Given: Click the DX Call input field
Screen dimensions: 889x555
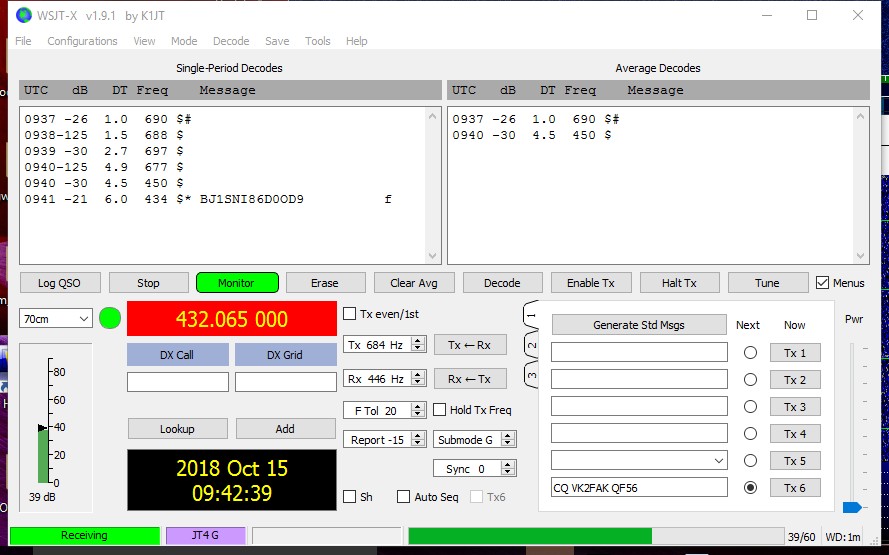Looking at the screenshot, I should coord(178,382).
